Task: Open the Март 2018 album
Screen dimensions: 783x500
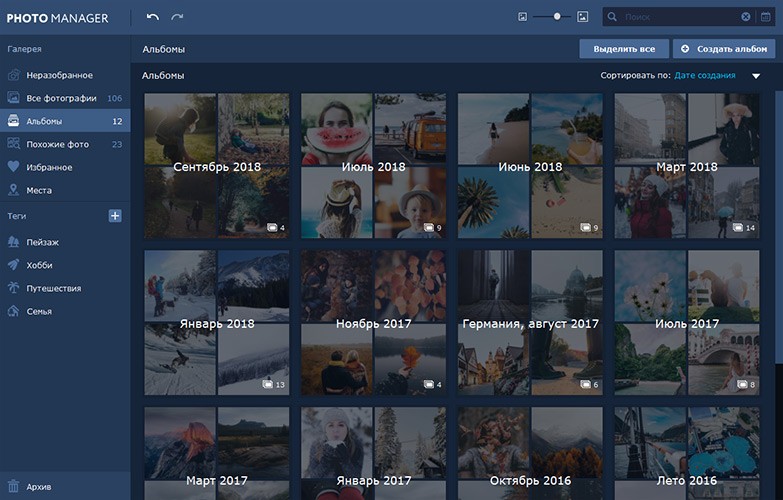Action: click(687, 166)
